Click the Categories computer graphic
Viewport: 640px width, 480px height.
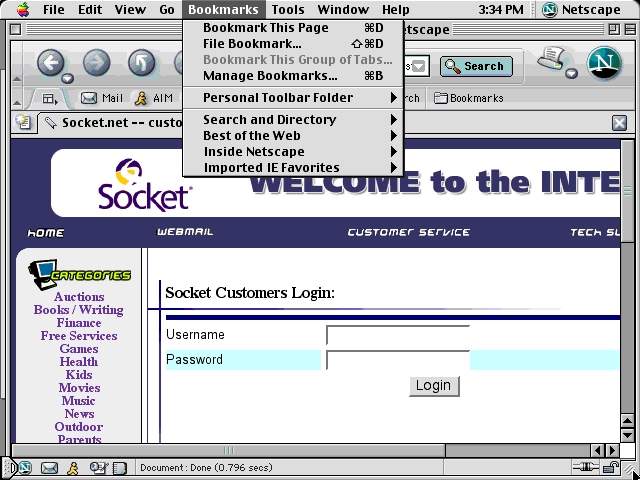[80, 274]
